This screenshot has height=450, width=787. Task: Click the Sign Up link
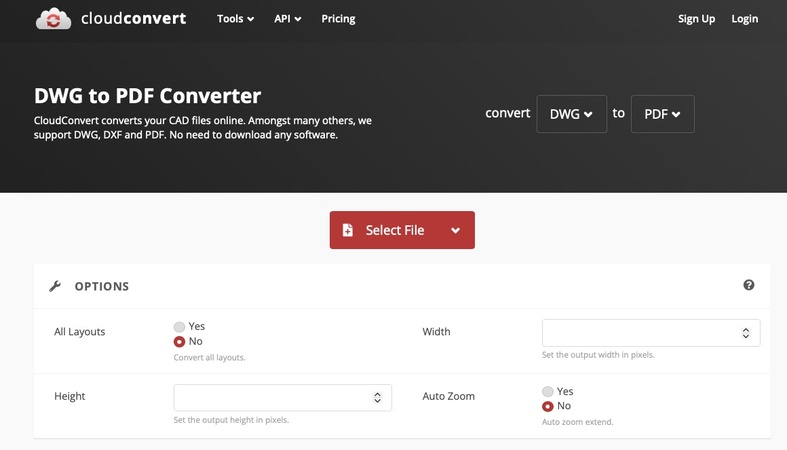696,19
